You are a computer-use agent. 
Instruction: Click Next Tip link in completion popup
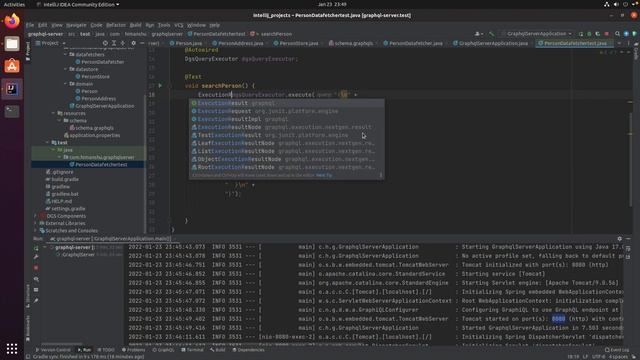tap(324, 175)
